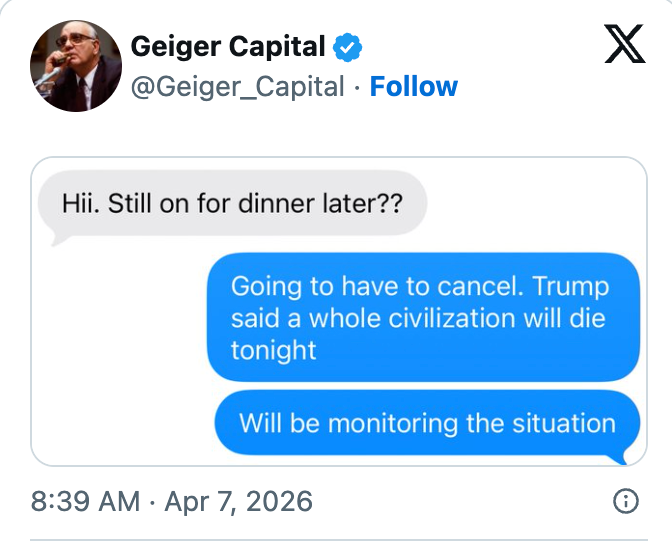
Task: Click the @Geiger_Capital handle
Action: [x=238, y=86]
